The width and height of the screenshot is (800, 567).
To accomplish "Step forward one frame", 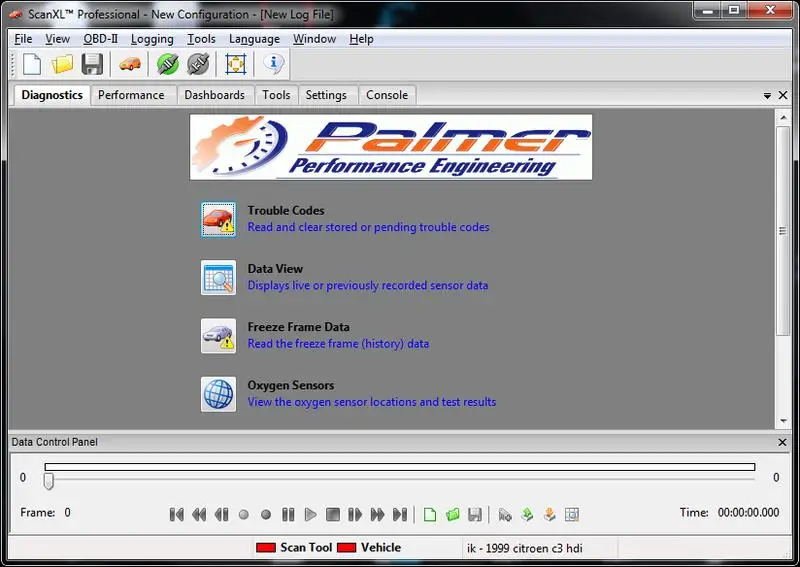I will click(x=355, y=514).
